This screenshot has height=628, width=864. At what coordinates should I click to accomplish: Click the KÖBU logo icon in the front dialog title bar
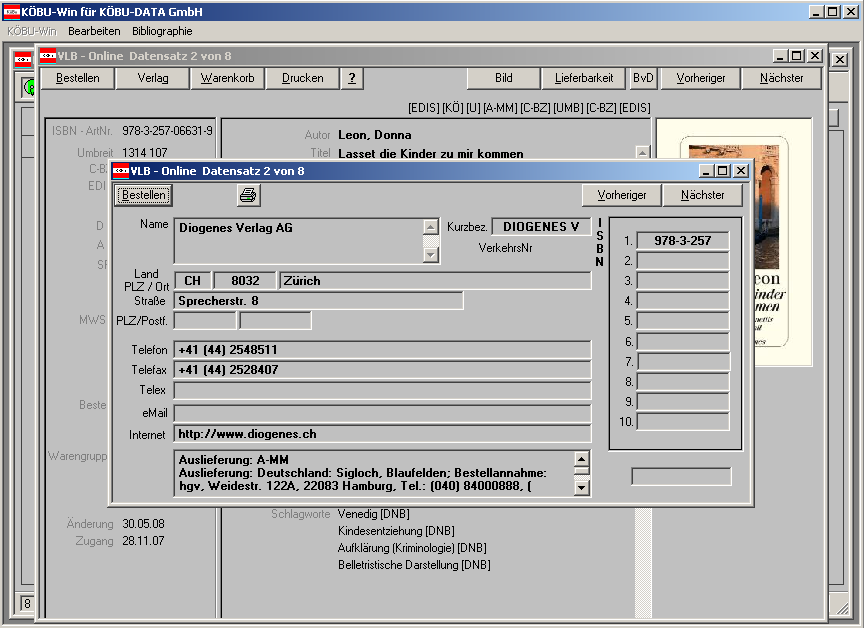121,171
